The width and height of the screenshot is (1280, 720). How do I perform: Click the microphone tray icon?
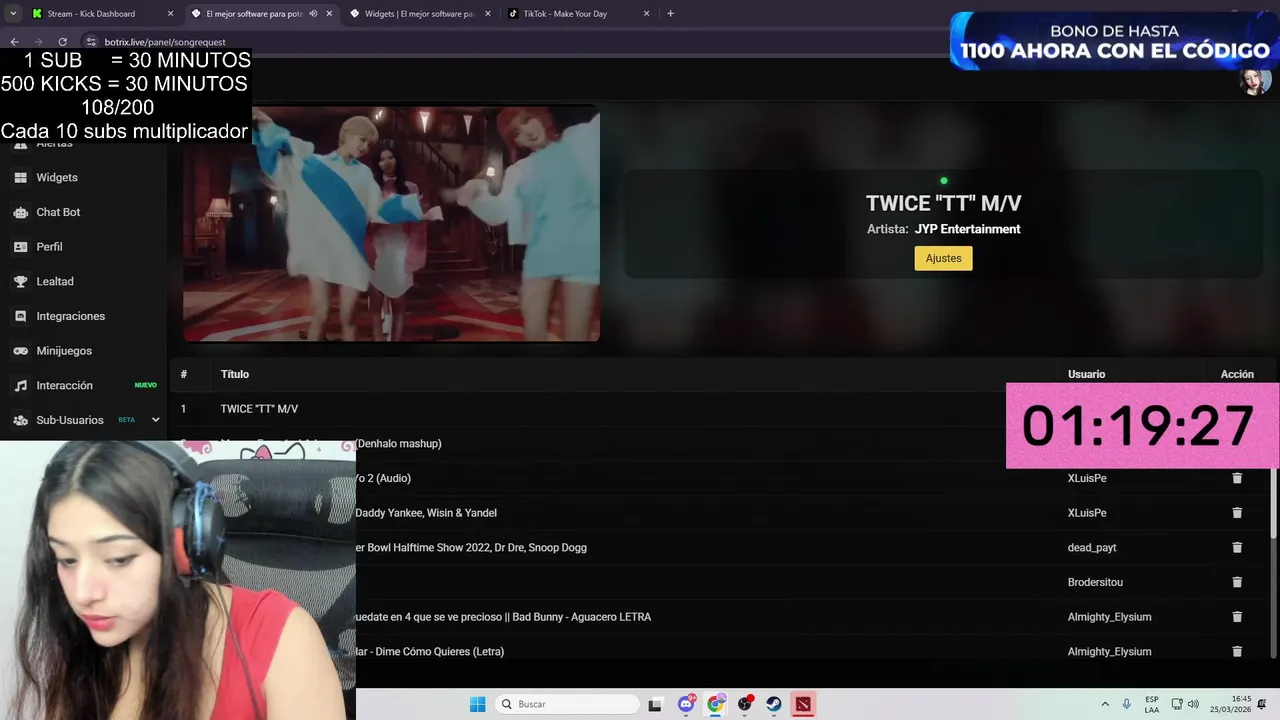tap(1127, 704)
